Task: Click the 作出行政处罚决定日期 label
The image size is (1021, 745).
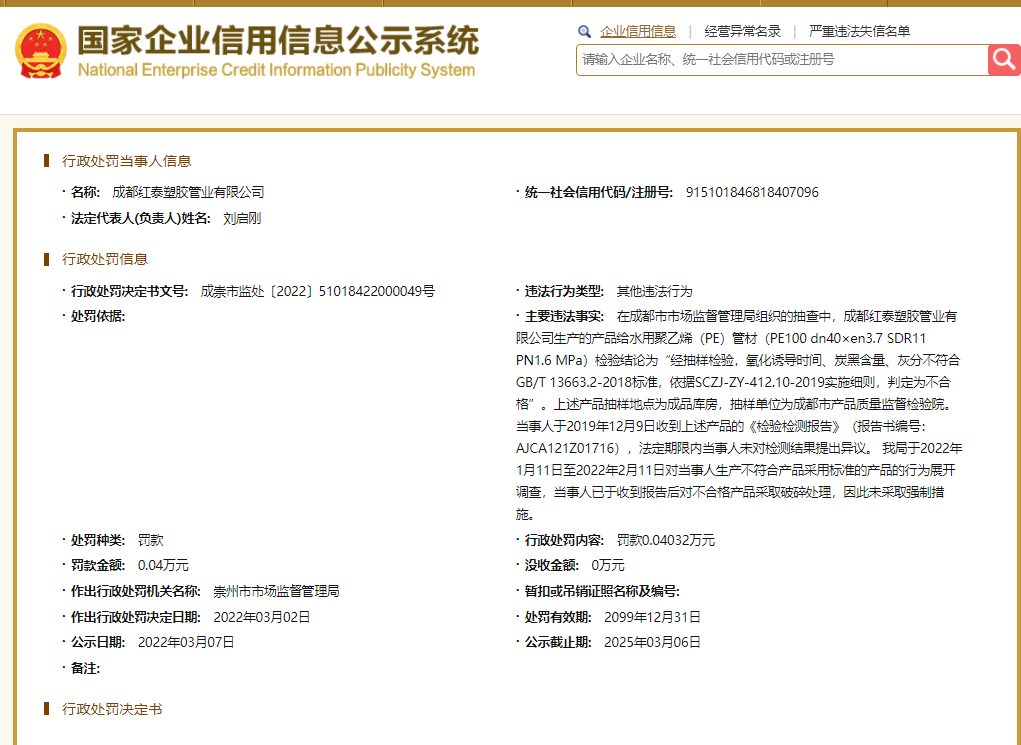Action: coord(135,617)
